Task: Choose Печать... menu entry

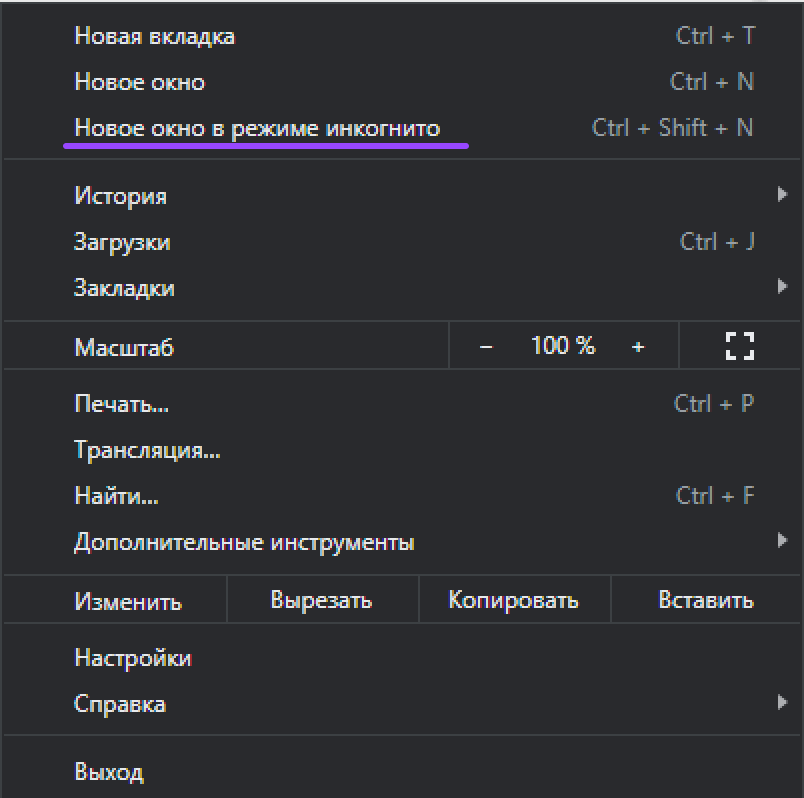Action: pos(402,404)
